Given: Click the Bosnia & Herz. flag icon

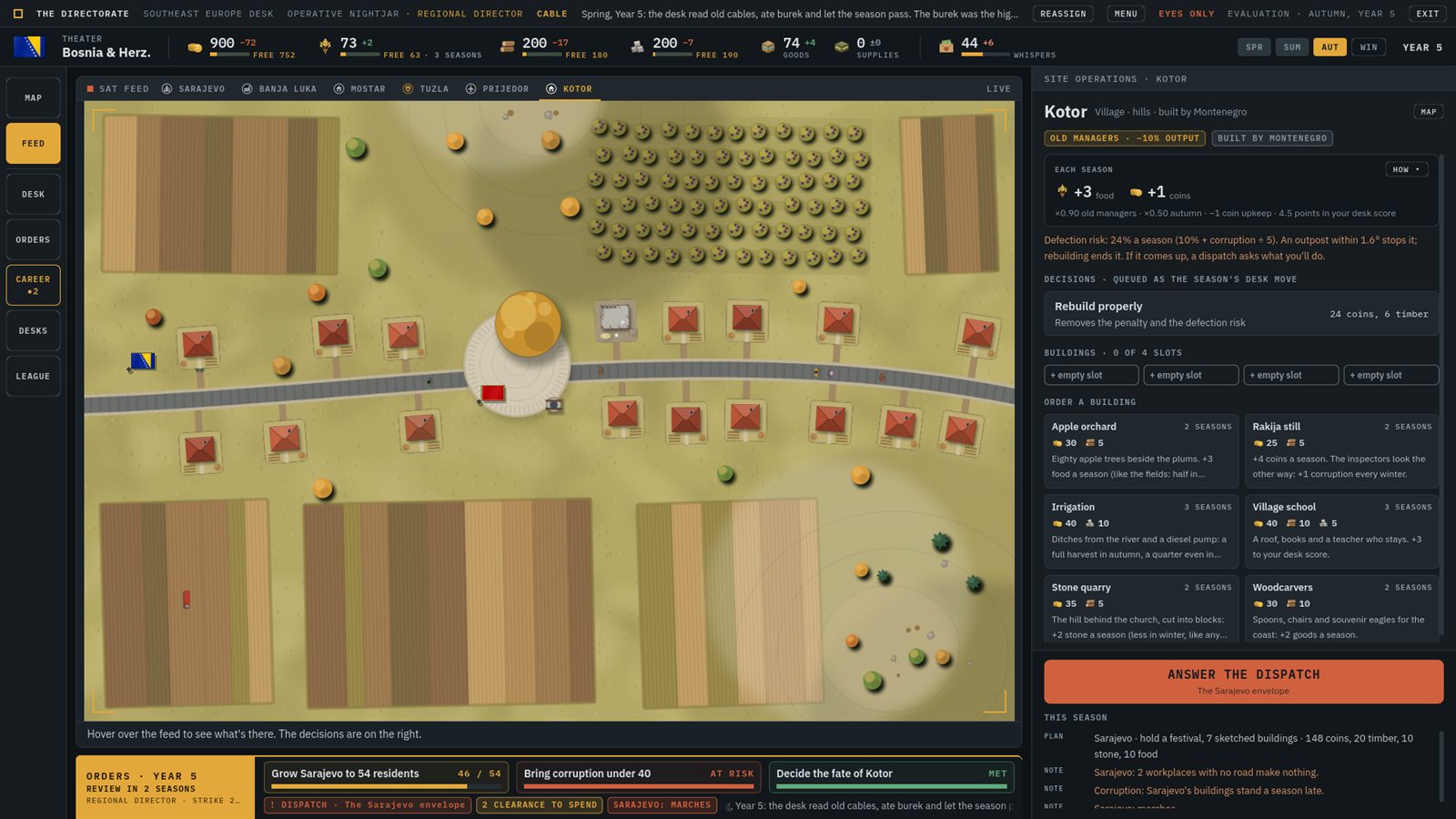Looking at the screenshot, I should [x=28, y=46].
